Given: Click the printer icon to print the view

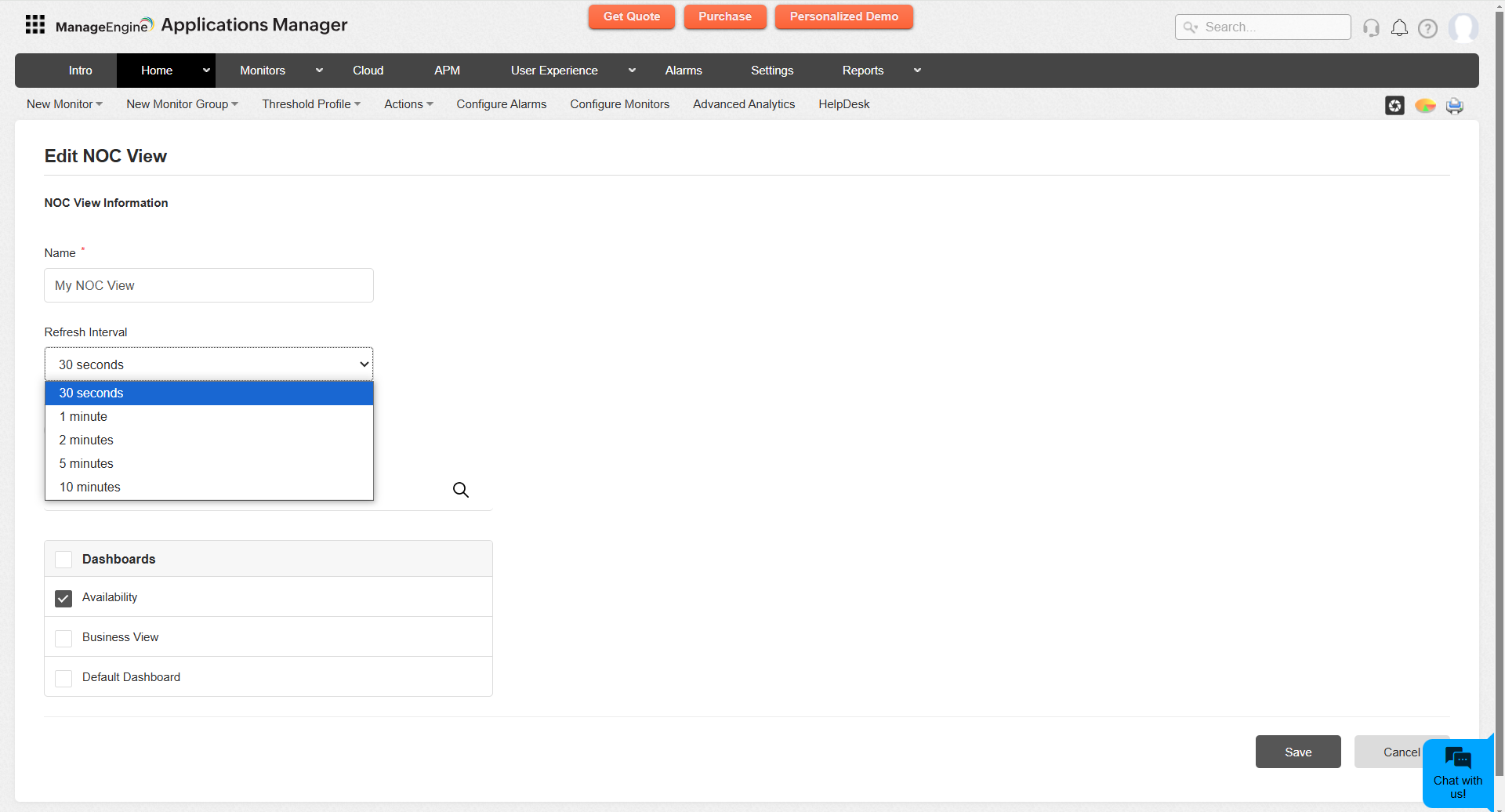Looking at the screenshot, I should coord(1454,105).
